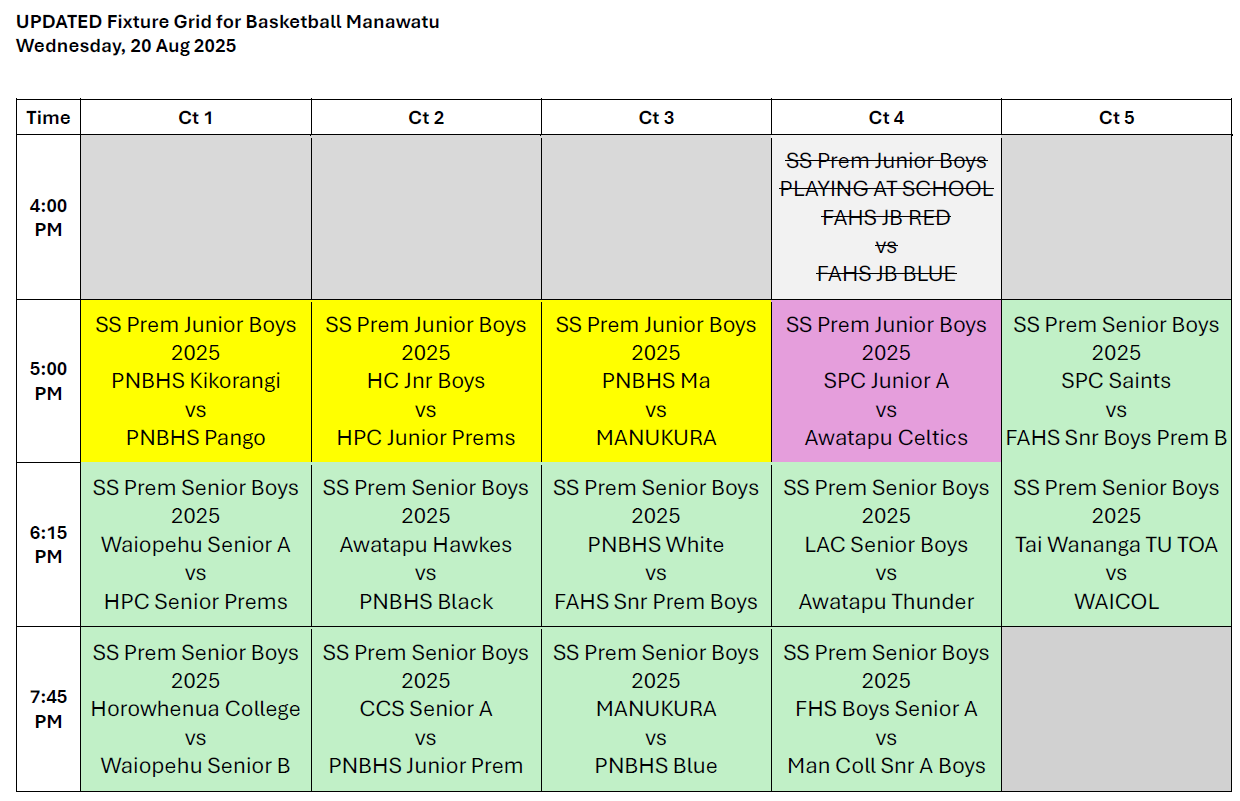Select the PNBHS Ma vs MANUKURA yellow cell
Viewport: 1240px width, 801px height.
click(656, 381)
